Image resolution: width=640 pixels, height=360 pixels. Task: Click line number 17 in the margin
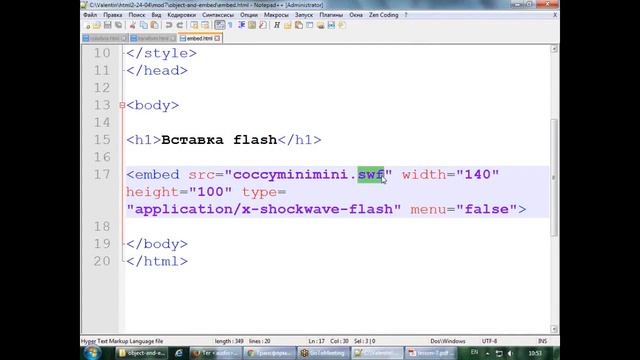pos(102,175)
